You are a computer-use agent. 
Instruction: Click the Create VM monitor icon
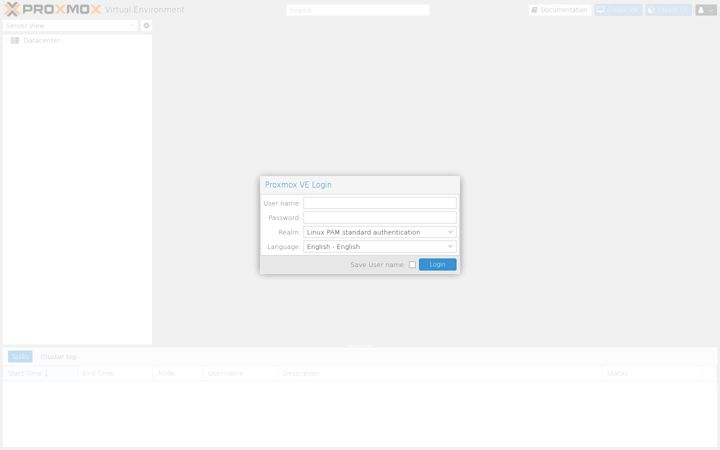pos(601,10)
